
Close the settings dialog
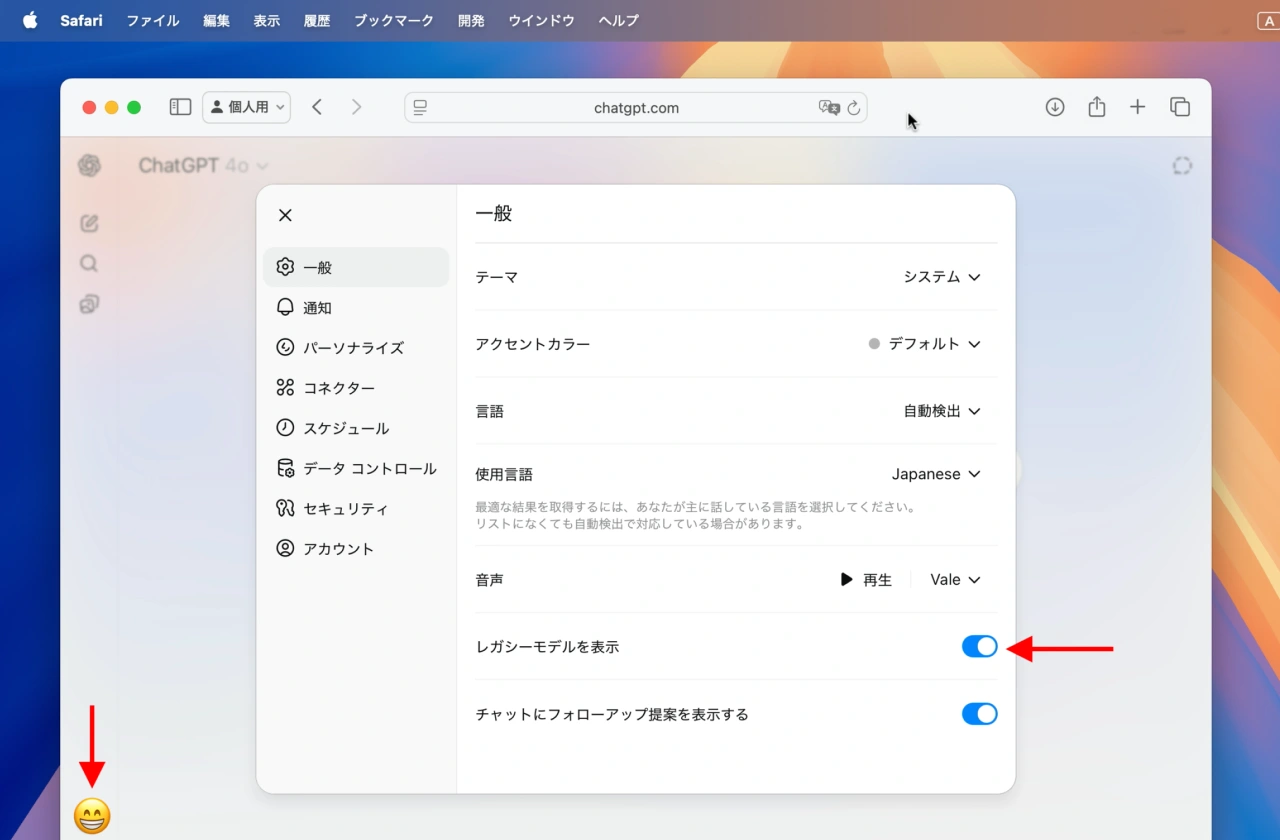tap(284, 214)
